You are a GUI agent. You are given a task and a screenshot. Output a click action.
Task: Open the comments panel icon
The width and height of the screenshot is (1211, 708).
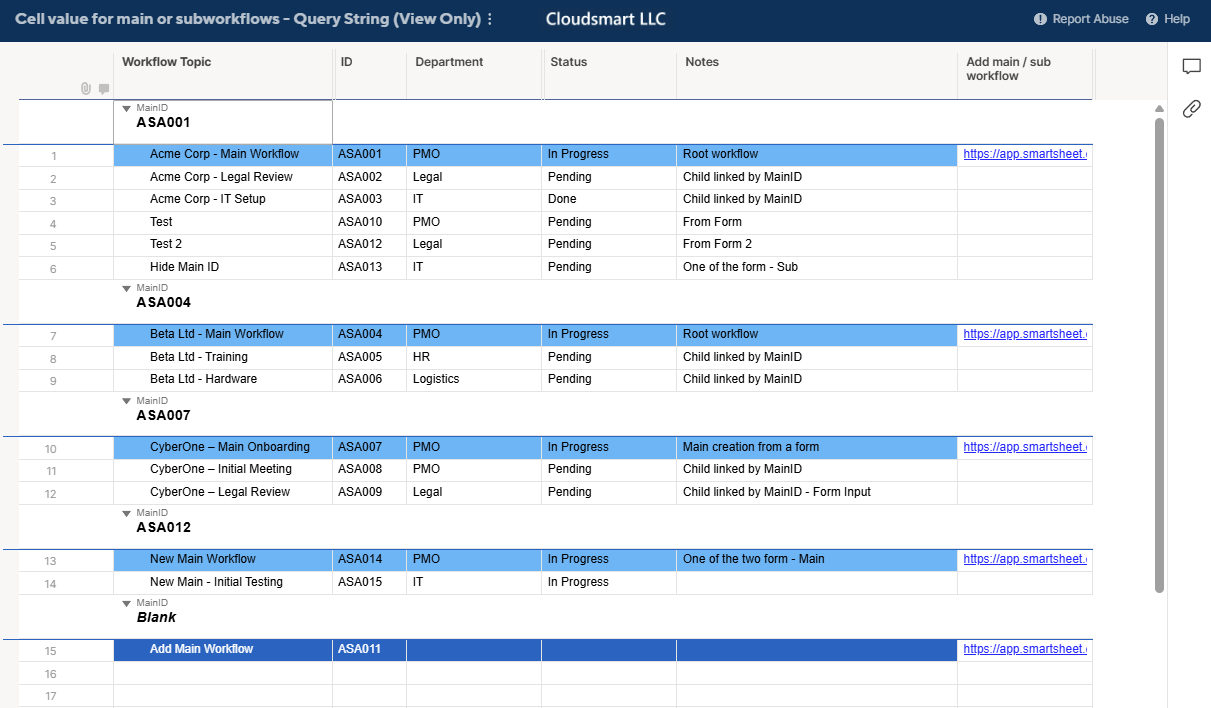(x=1191, y=67)
